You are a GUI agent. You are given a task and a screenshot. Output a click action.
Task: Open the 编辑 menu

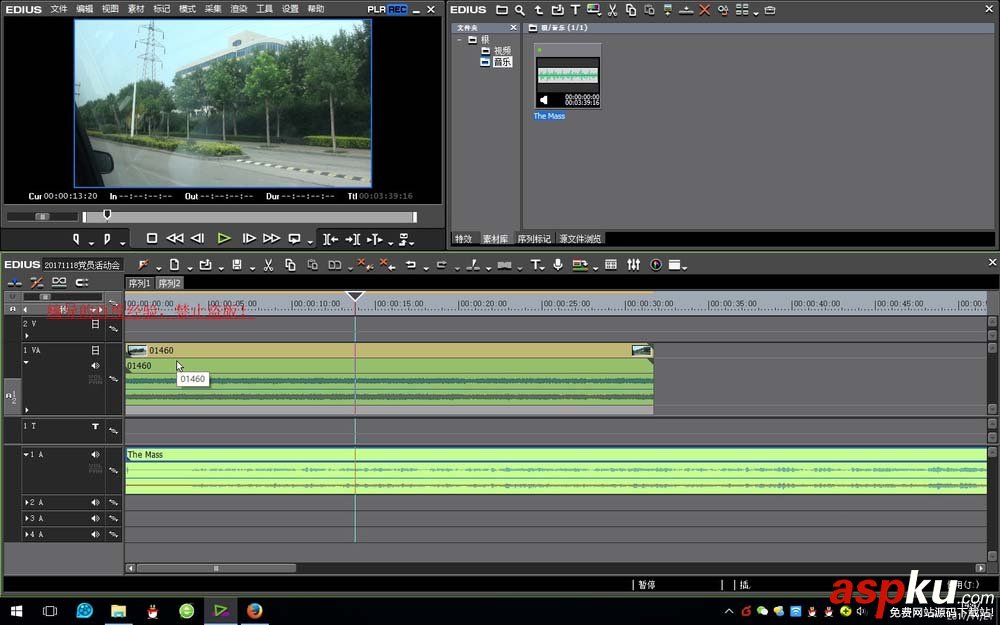coord(84,9)
